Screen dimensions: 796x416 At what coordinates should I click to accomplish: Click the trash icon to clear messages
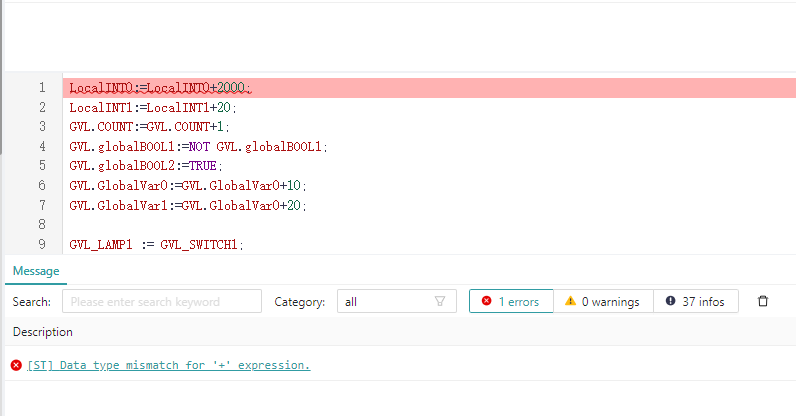point(762,301)
